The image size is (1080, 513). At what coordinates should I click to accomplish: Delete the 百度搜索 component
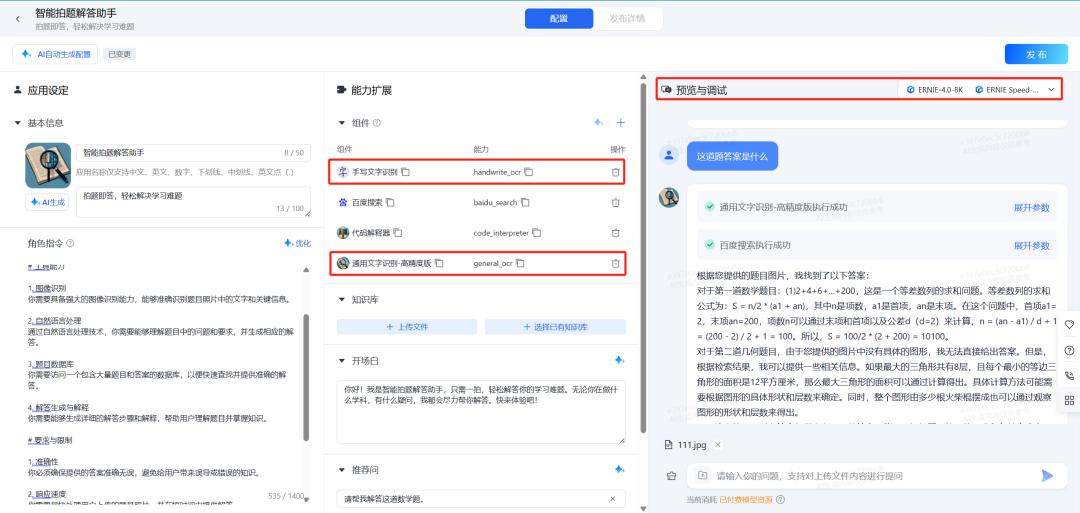615,202
